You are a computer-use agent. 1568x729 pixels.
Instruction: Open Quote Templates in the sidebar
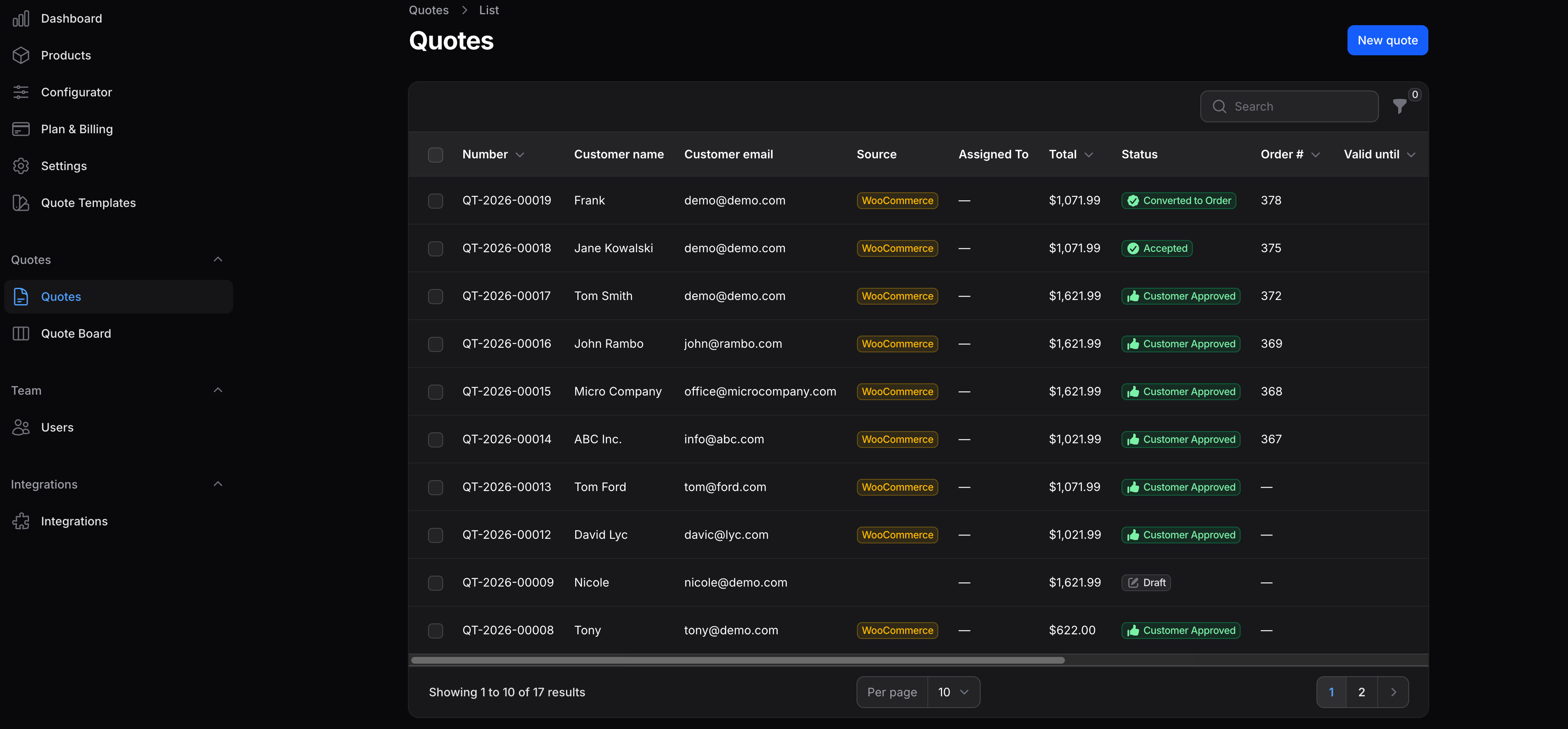click(x=118, y=203)
